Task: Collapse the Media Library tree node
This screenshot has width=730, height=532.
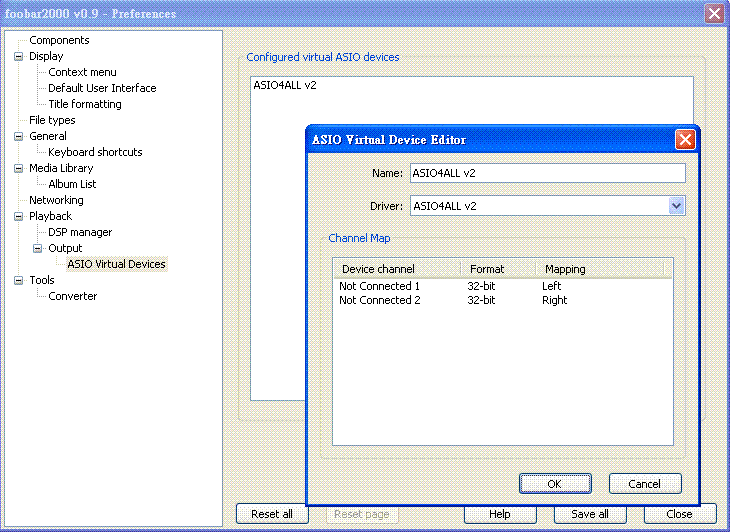Action: [x=19, y=168]
